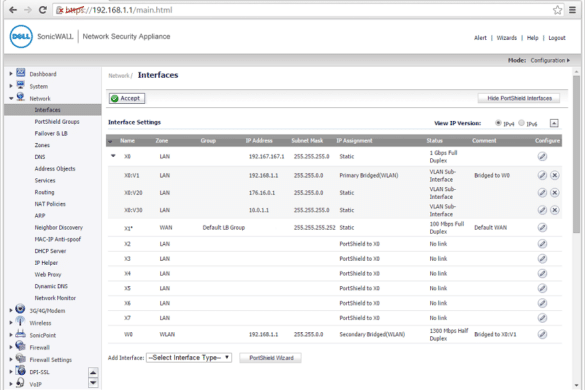
Task: Select the IPv6 radio button
Action: (x=521, y=123)
